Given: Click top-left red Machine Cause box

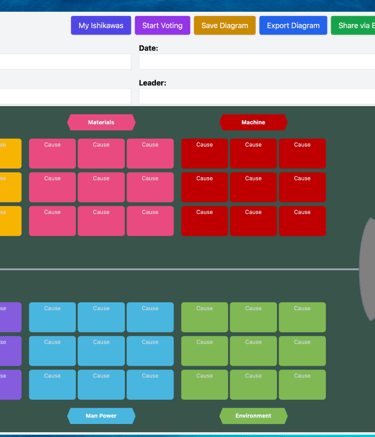Looking at the screenshot, I should pyautogui.click(x=204, y=154).
